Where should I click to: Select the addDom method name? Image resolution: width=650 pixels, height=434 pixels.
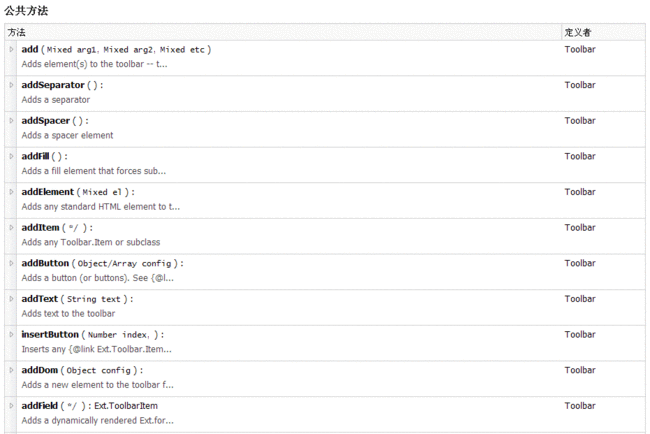[x=40, y=370]
